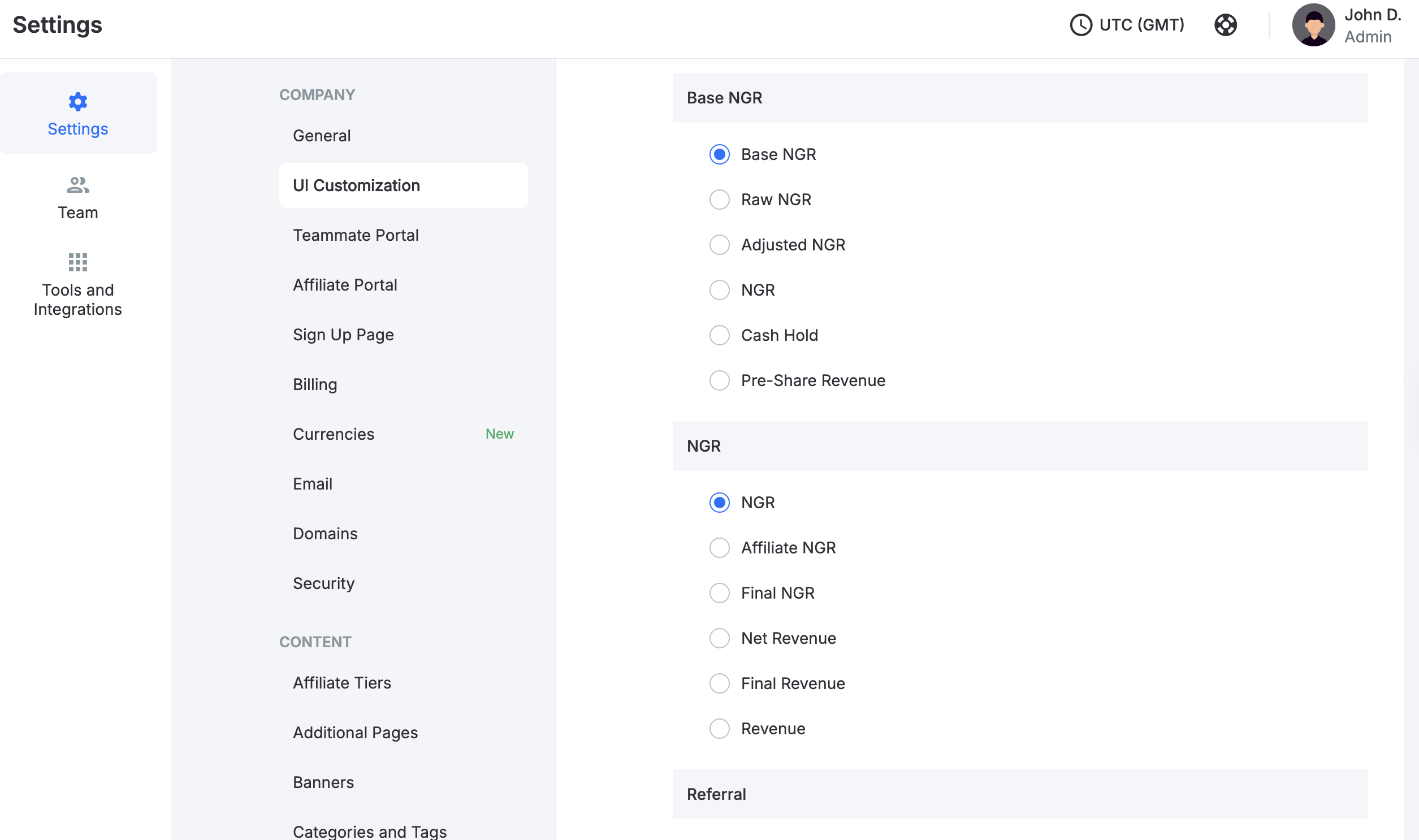Open the help lifebuoy icon

pyautogui.click(x=1226, y=25)
